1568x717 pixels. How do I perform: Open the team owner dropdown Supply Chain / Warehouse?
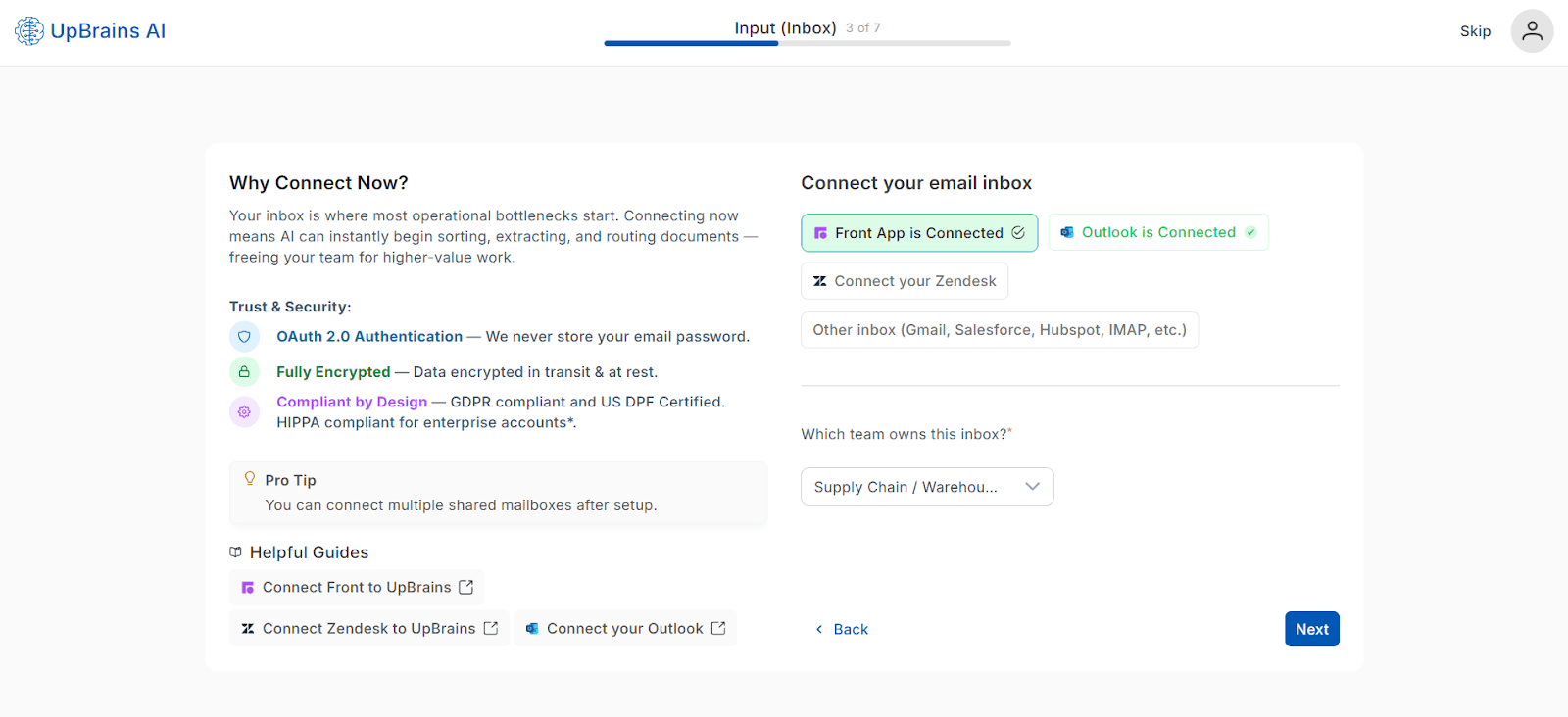tap(927, 487)
